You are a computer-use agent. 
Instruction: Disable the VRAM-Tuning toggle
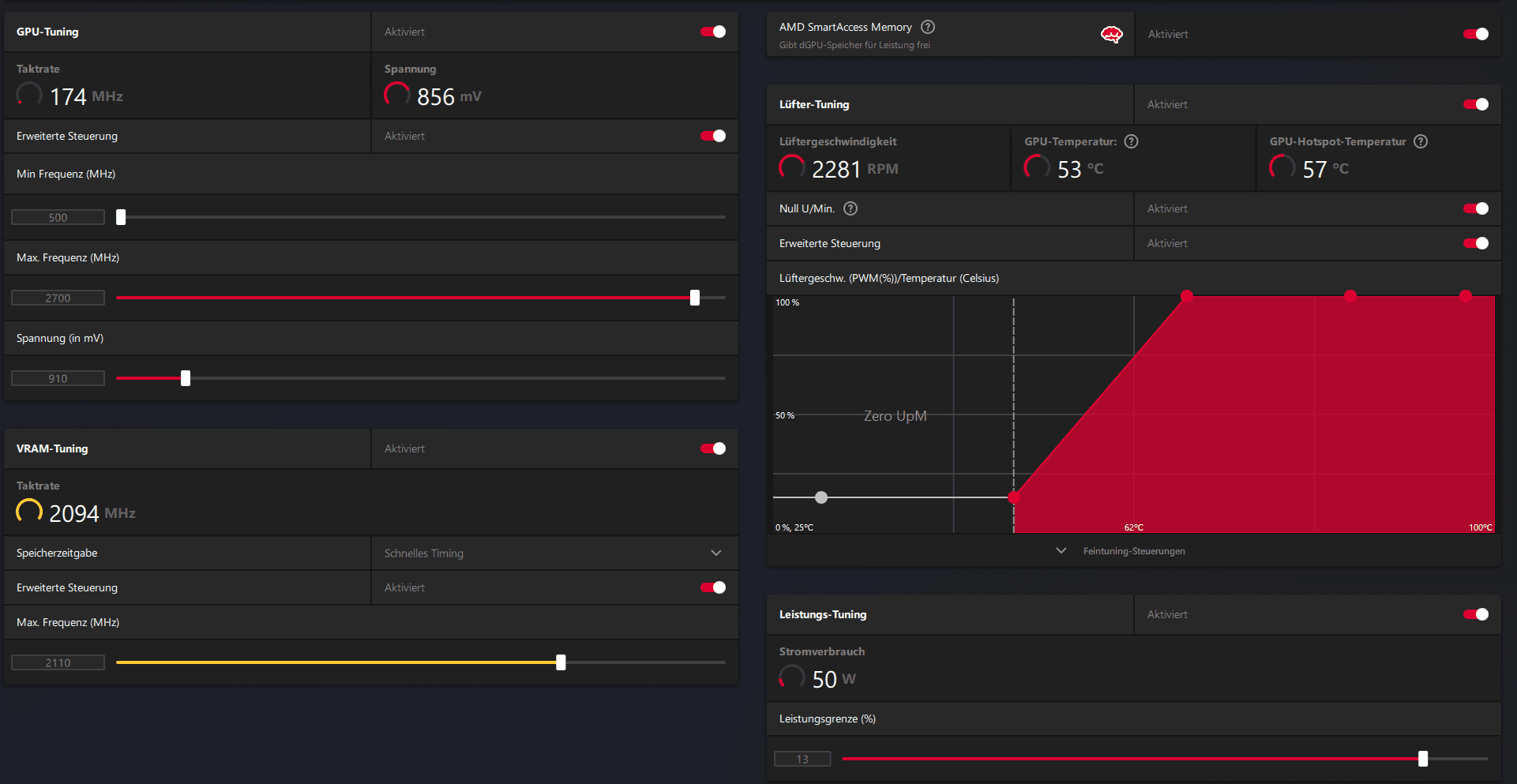point(713,448)
